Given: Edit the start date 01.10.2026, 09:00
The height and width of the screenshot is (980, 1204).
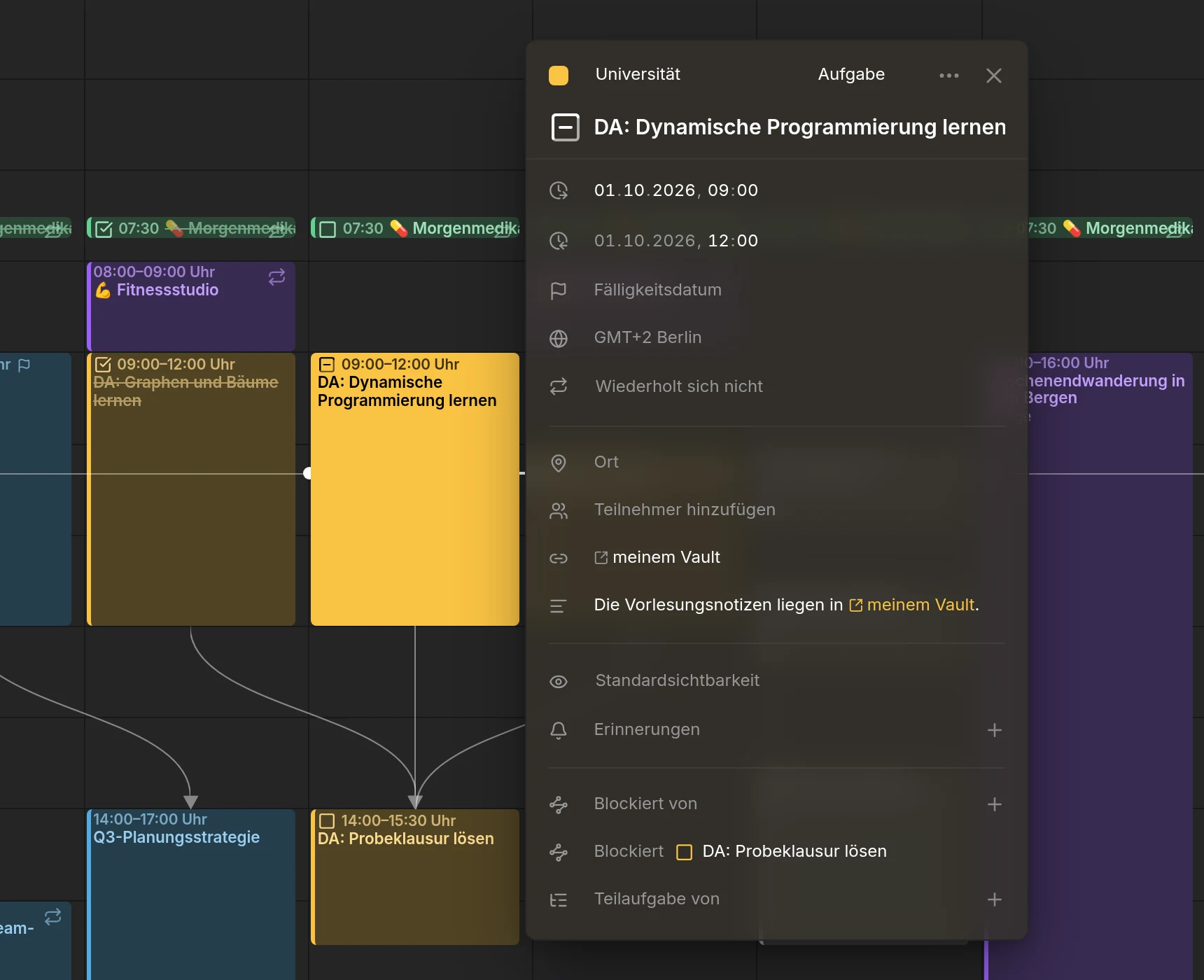Looking at the screenshot, I should tap(676, 190).
